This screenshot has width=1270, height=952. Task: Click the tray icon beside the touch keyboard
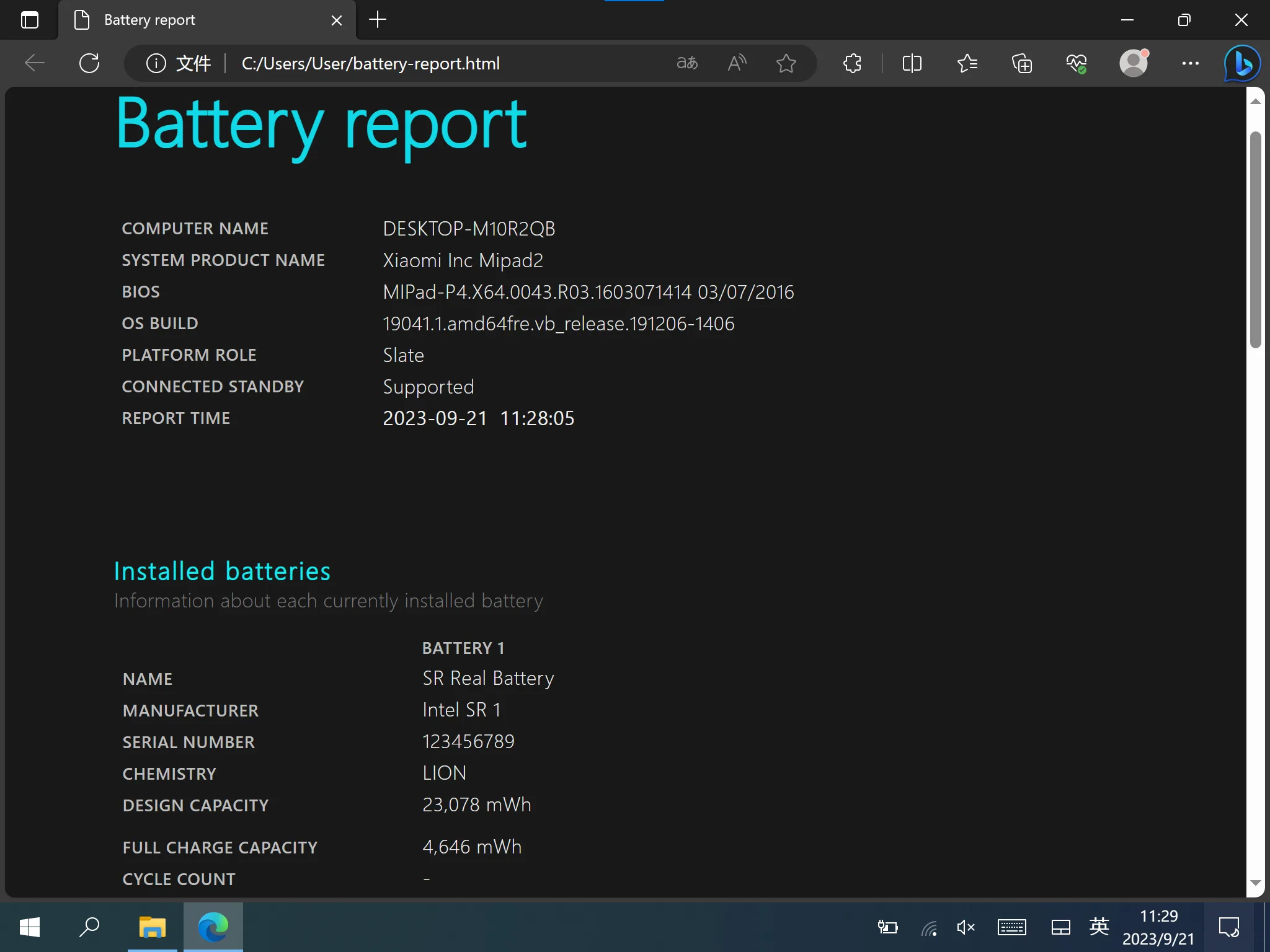tap(1060, 927)
